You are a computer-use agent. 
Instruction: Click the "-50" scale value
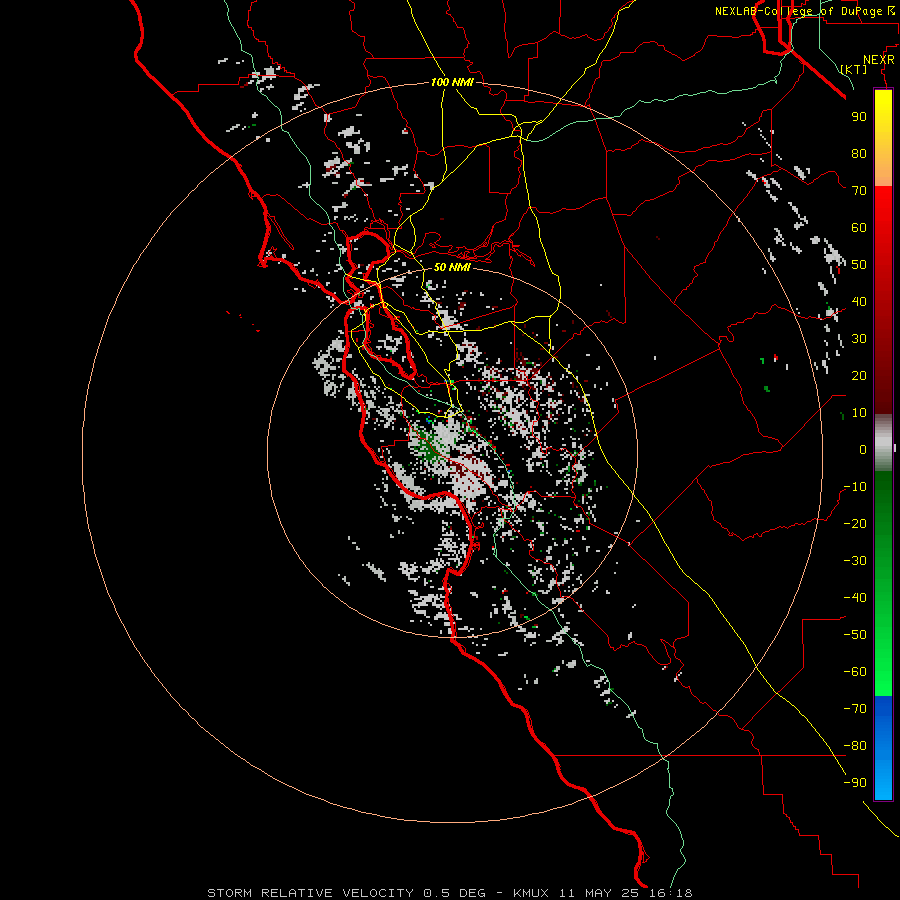pyautogui.click(x=855, y=635)
